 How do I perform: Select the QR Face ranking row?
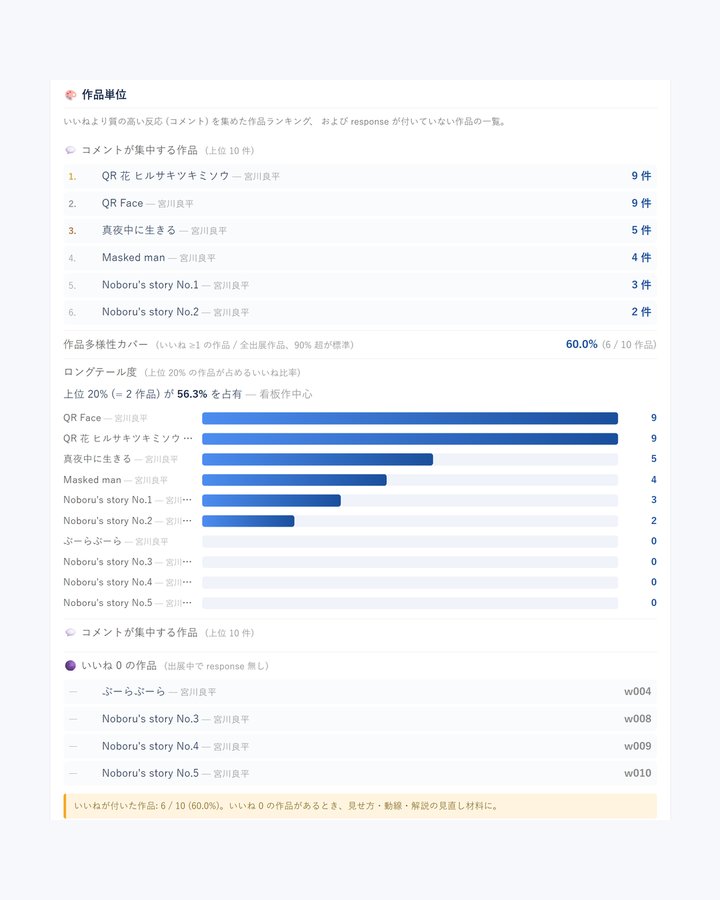tap(360, 203)
